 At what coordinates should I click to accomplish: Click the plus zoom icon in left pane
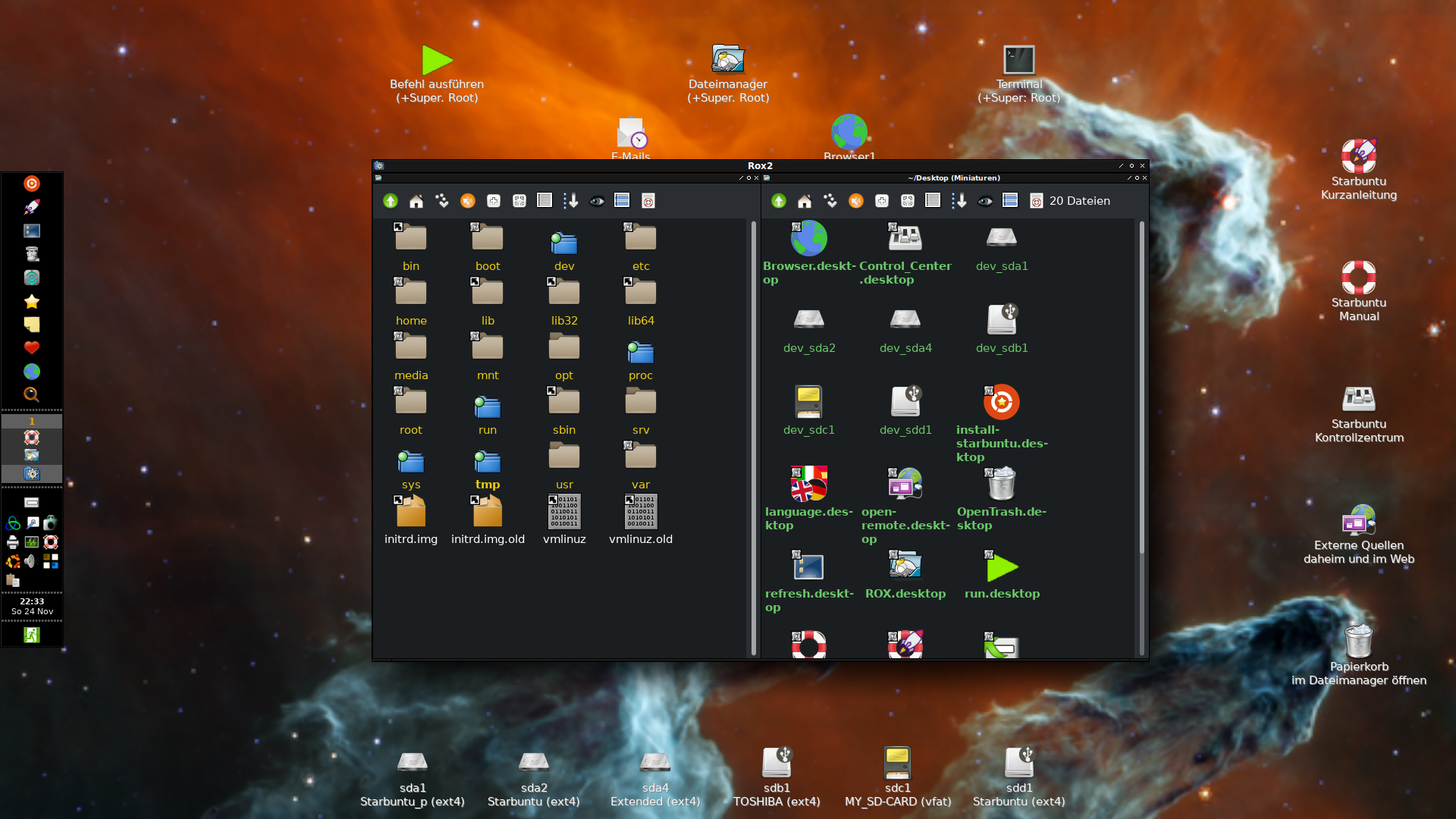click(494, 201)
